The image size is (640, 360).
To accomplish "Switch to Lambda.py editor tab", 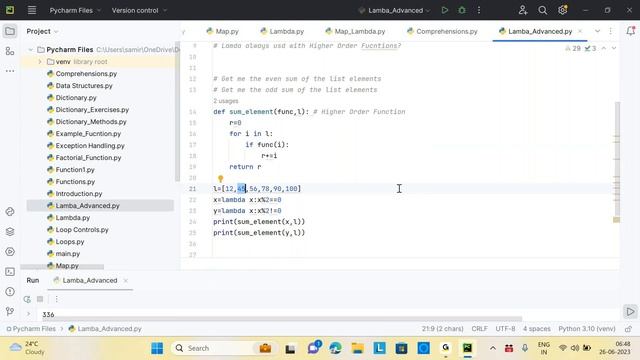I will point(282,31).
